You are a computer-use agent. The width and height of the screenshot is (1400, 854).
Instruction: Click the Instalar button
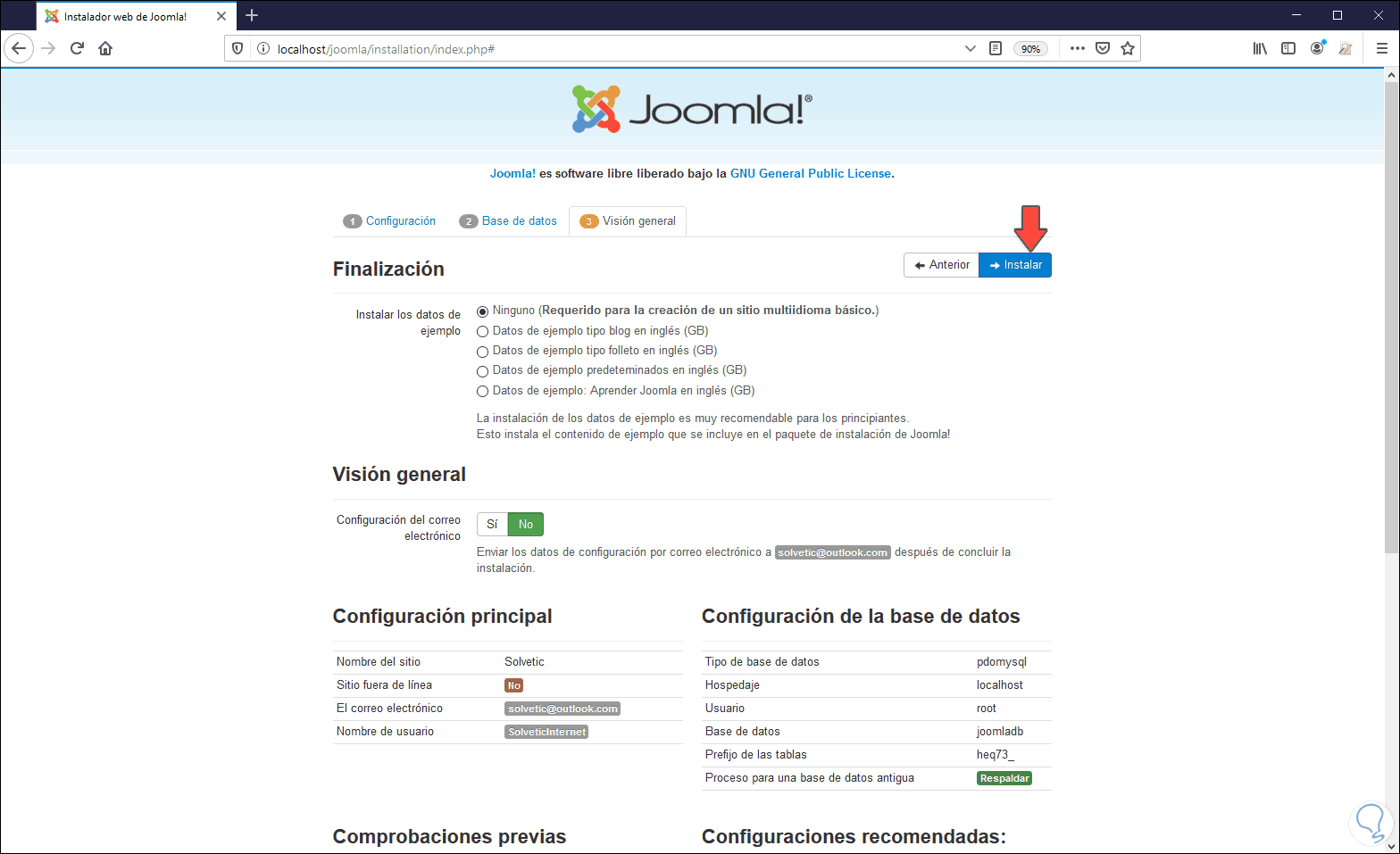click(x=1015, y=265)
